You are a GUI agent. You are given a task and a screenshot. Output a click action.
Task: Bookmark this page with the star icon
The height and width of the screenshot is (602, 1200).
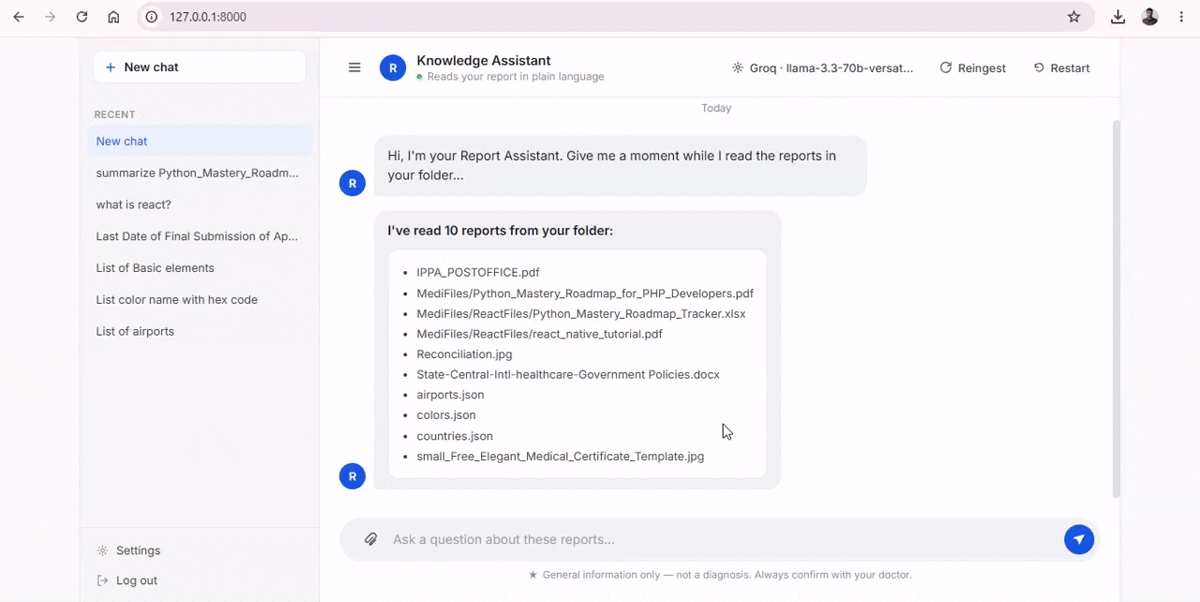tap(1074, 17)
